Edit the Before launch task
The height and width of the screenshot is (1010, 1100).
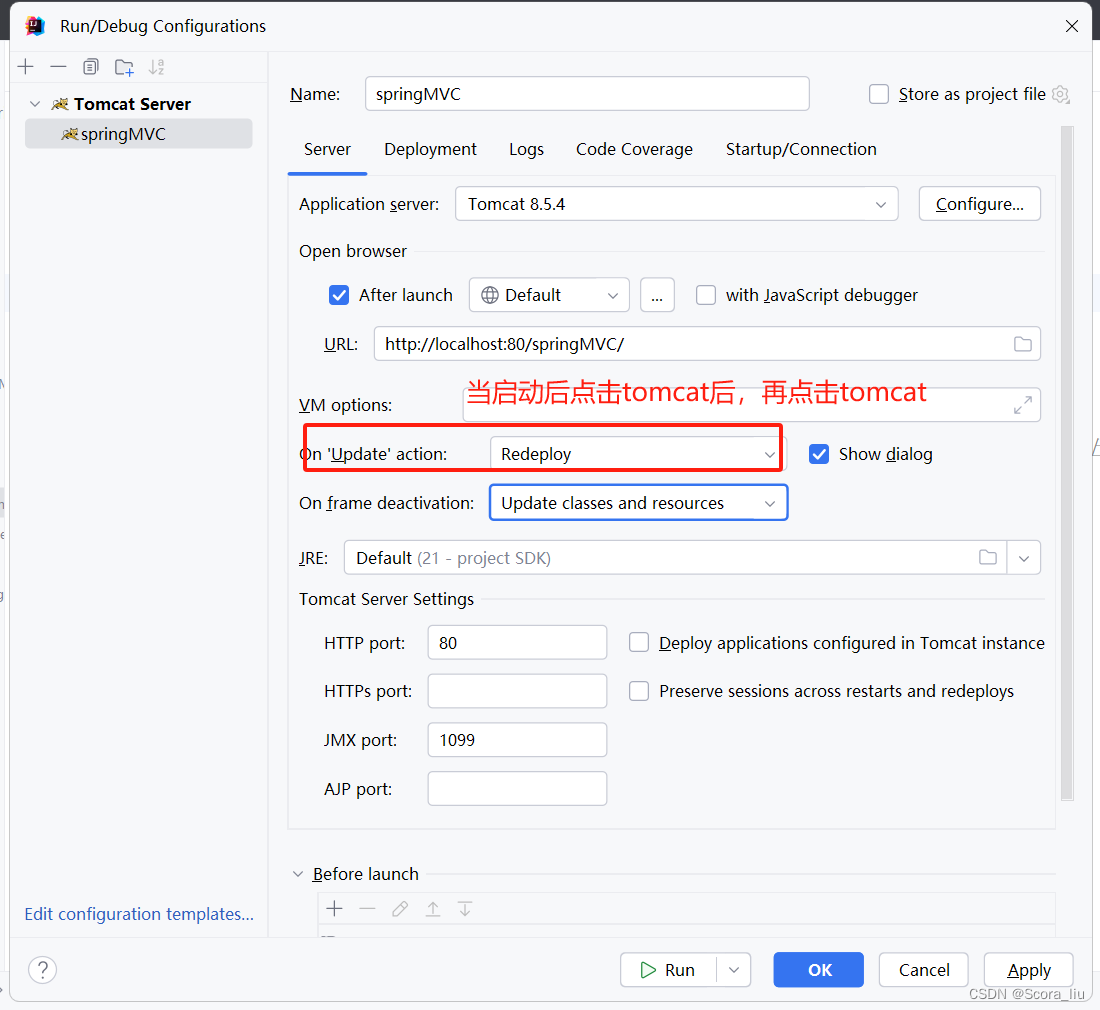tap(400, 908)
